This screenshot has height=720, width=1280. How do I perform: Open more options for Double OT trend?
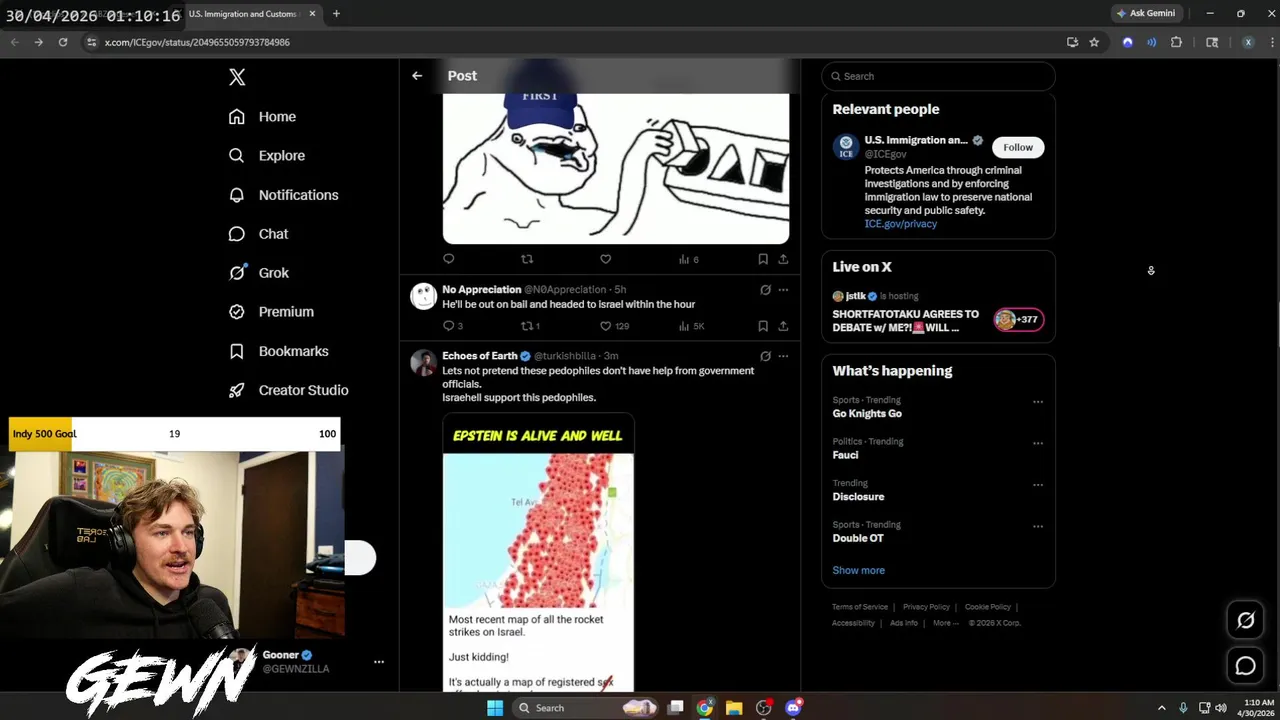[x=1037, y=526]
